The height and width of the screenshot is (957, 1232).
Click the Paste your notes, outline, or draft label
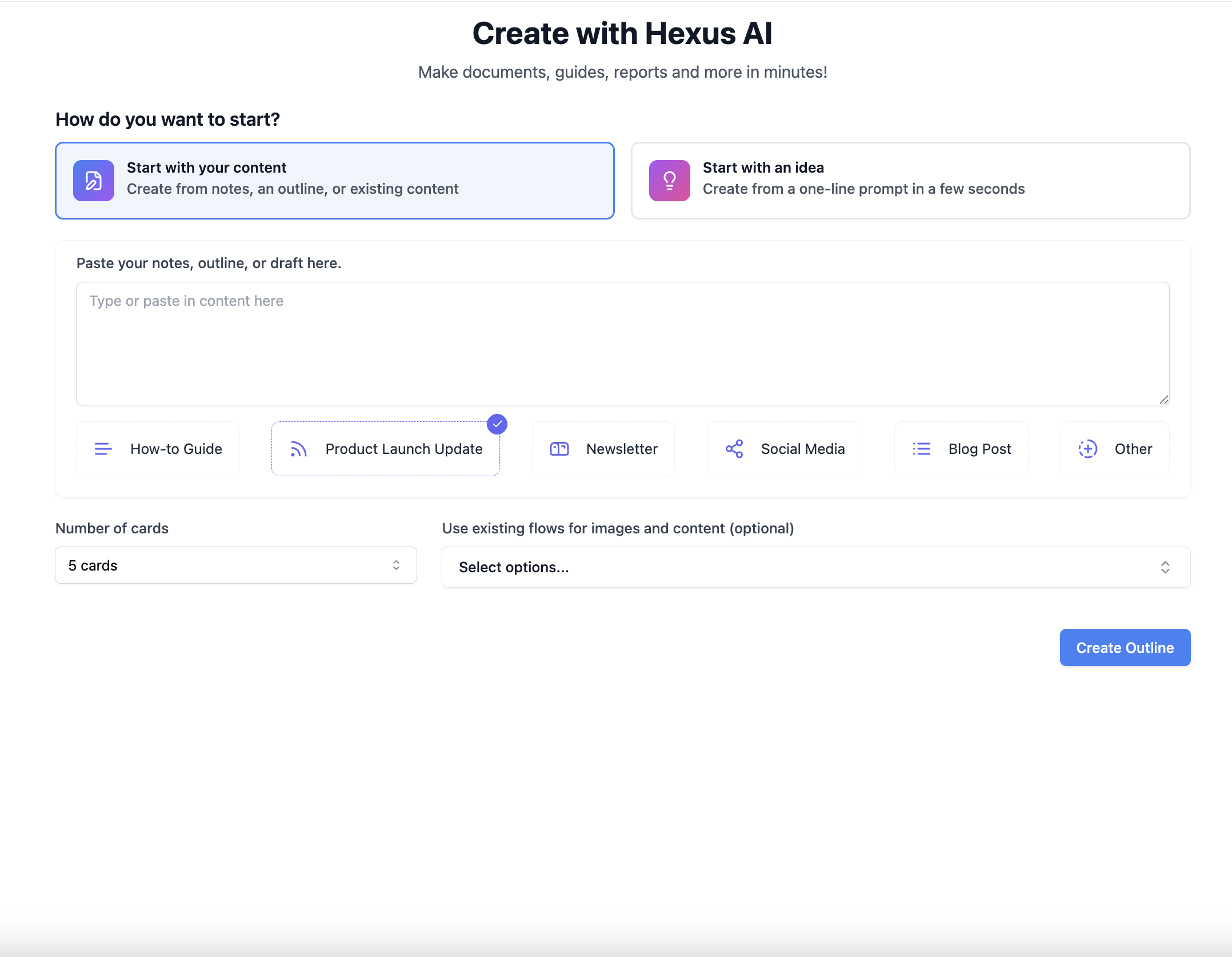[209, 263]
